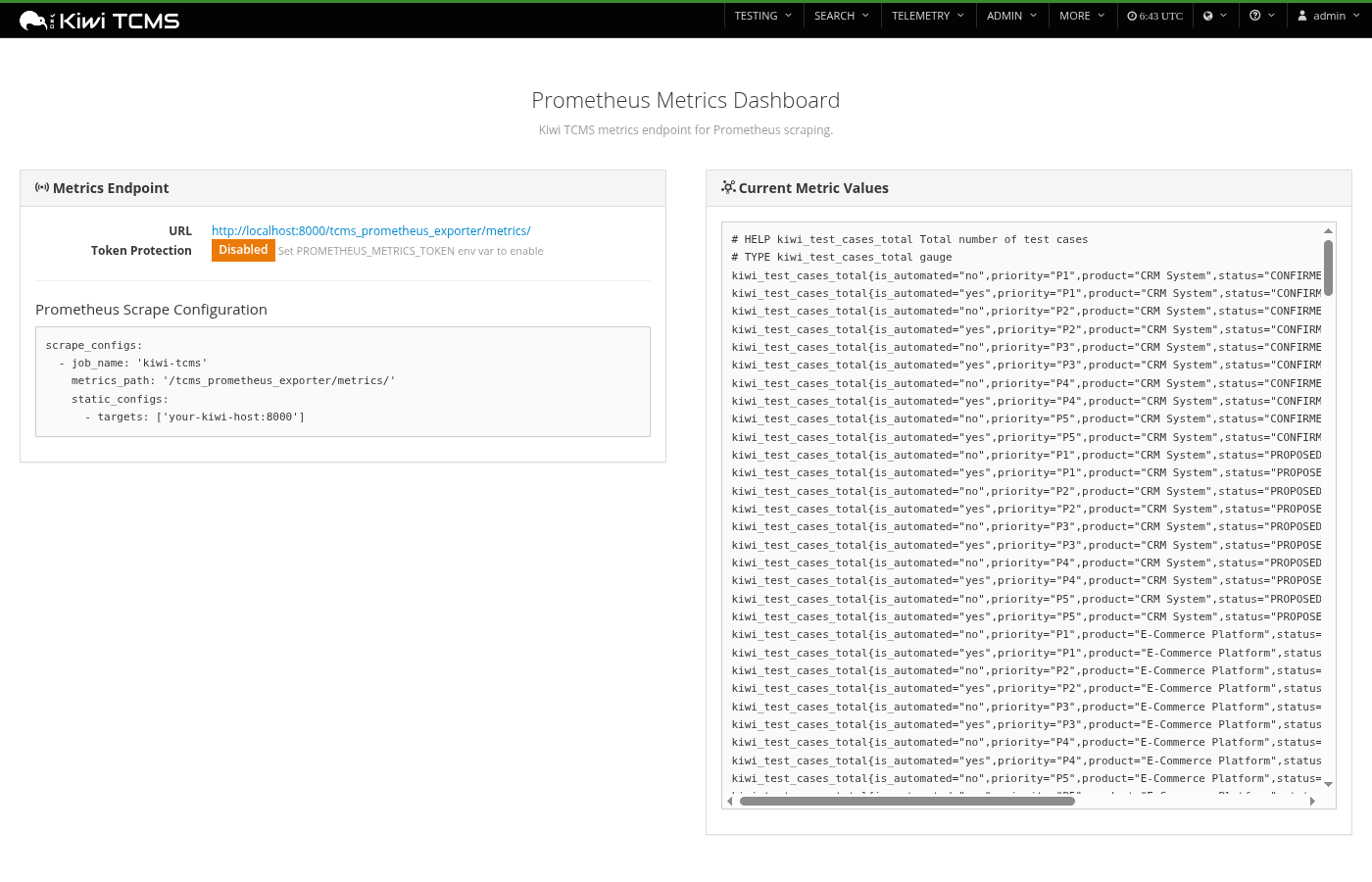Click the metrics_path config line

(233, 381)
